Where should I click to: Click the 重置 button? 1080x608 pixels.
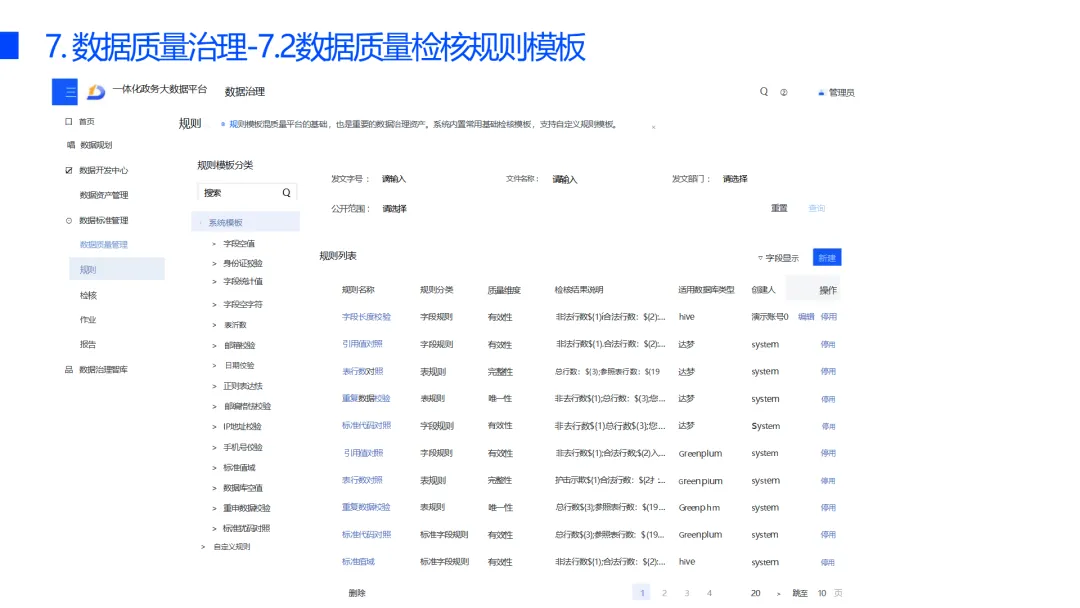(779, 208)
